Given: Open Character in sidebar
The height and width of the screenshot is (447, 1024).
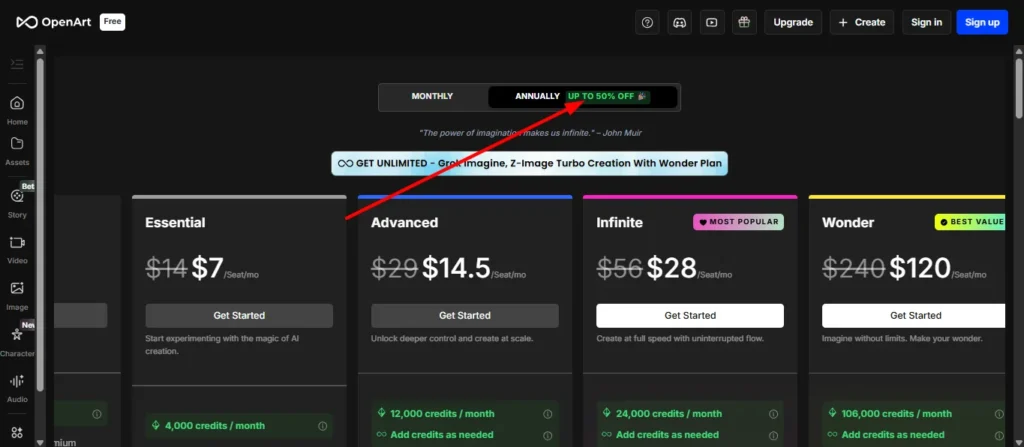Looking at the screenshot, I should pyautogui.click(x=17, y=342).
